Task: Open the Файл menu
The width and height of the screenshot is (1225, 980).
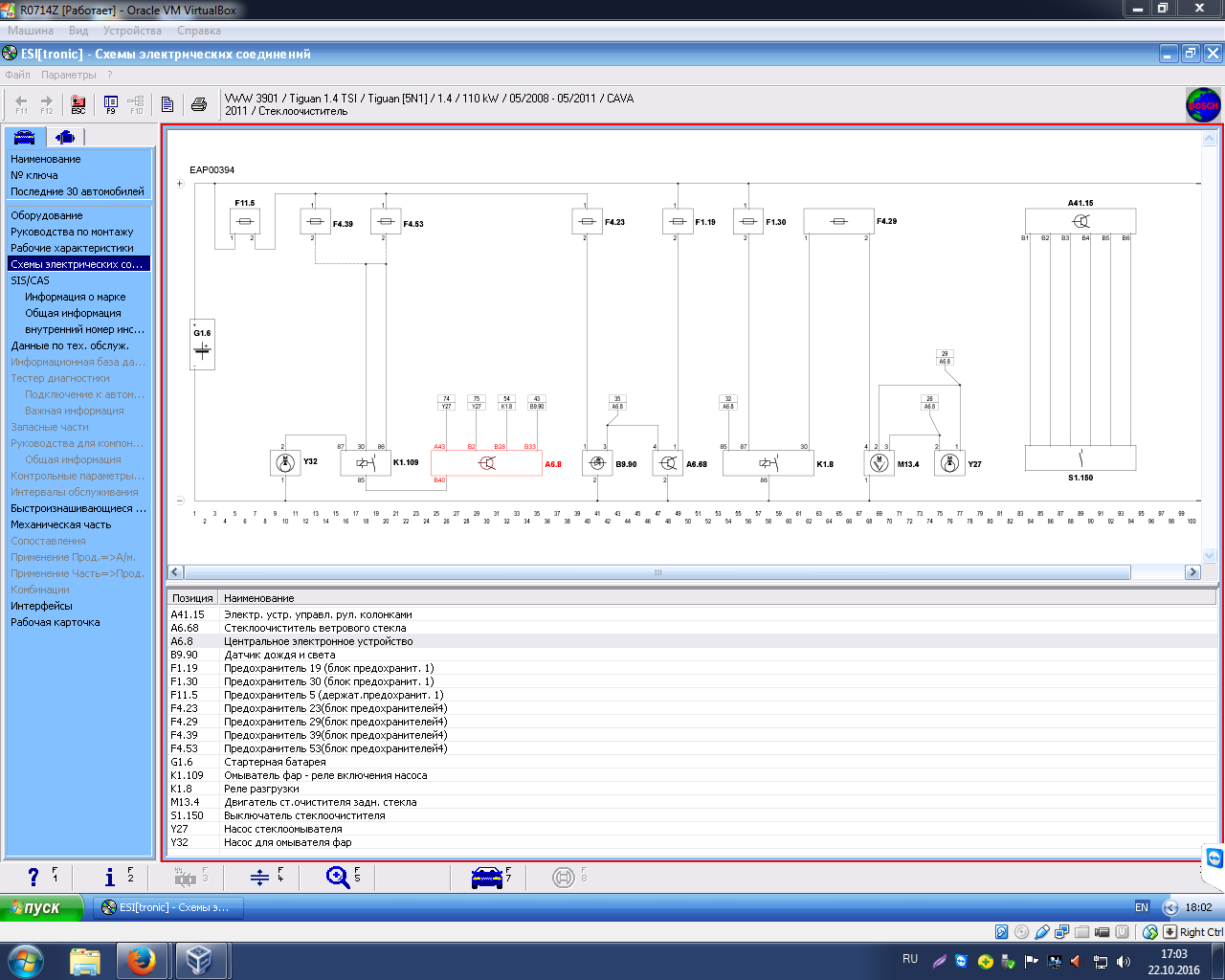Action: tap(17, 75)
